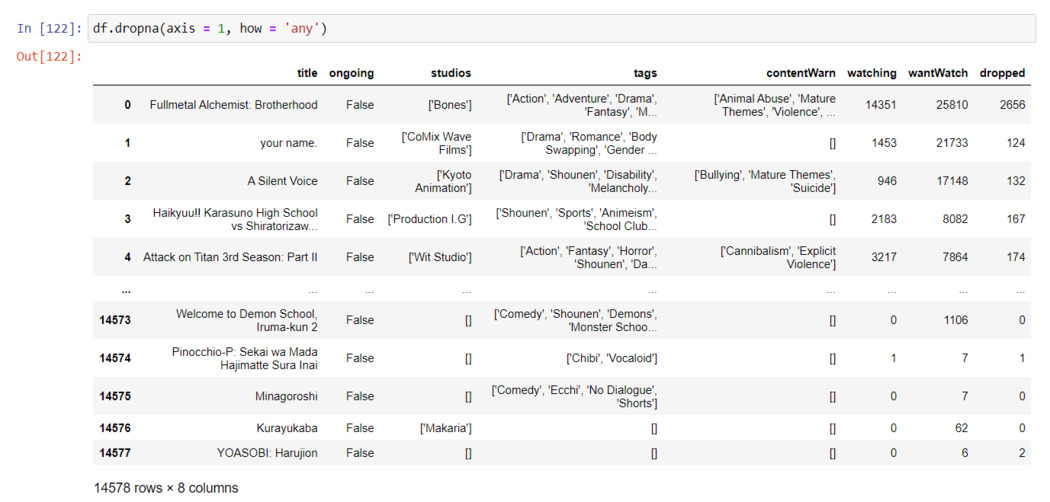Click the Out[122] output prompt
The width and height of the screenshot is (1050, 502).
click(50, 56)
